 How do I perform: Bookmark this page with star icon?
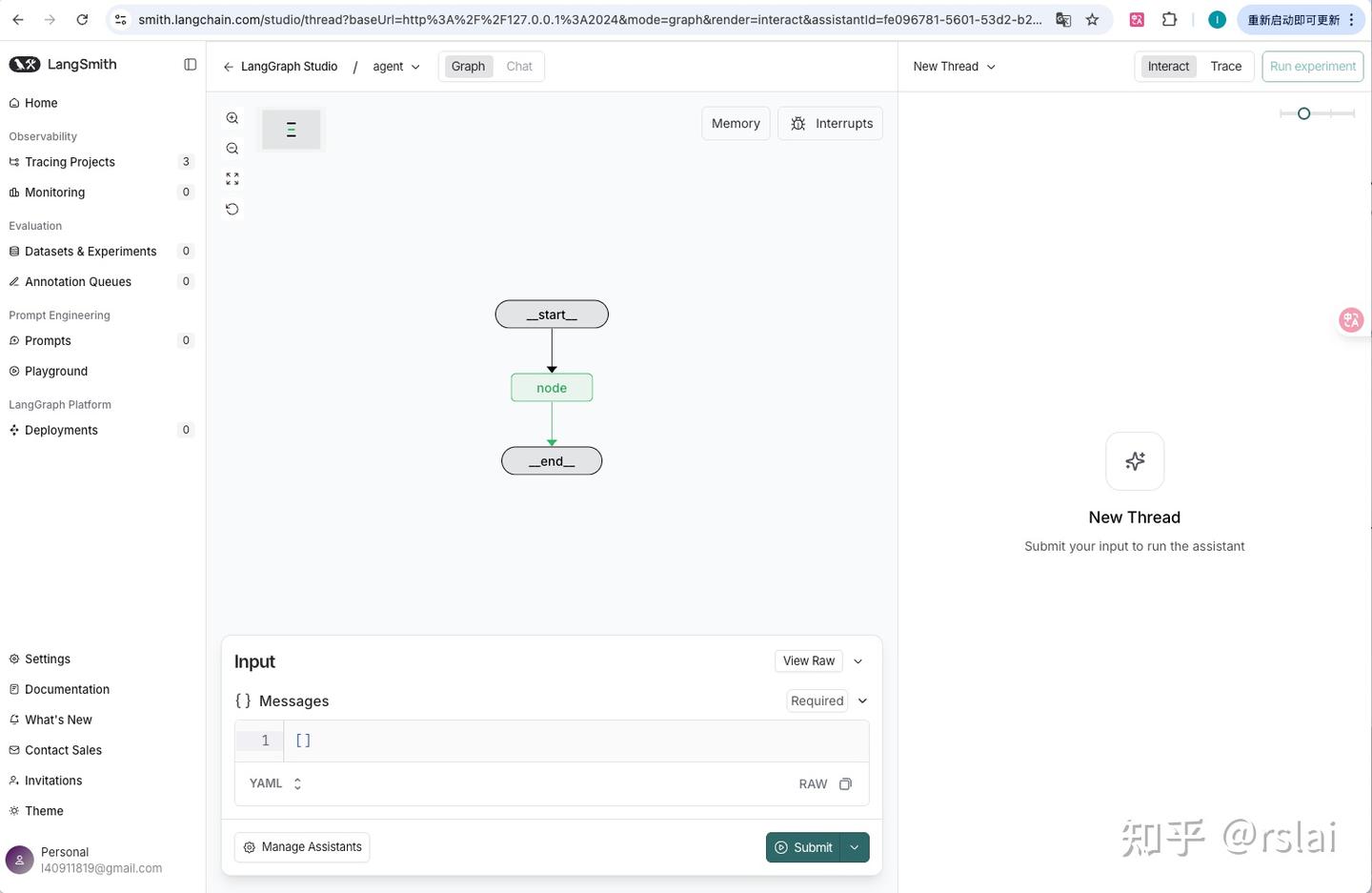tap(1092, 19)
